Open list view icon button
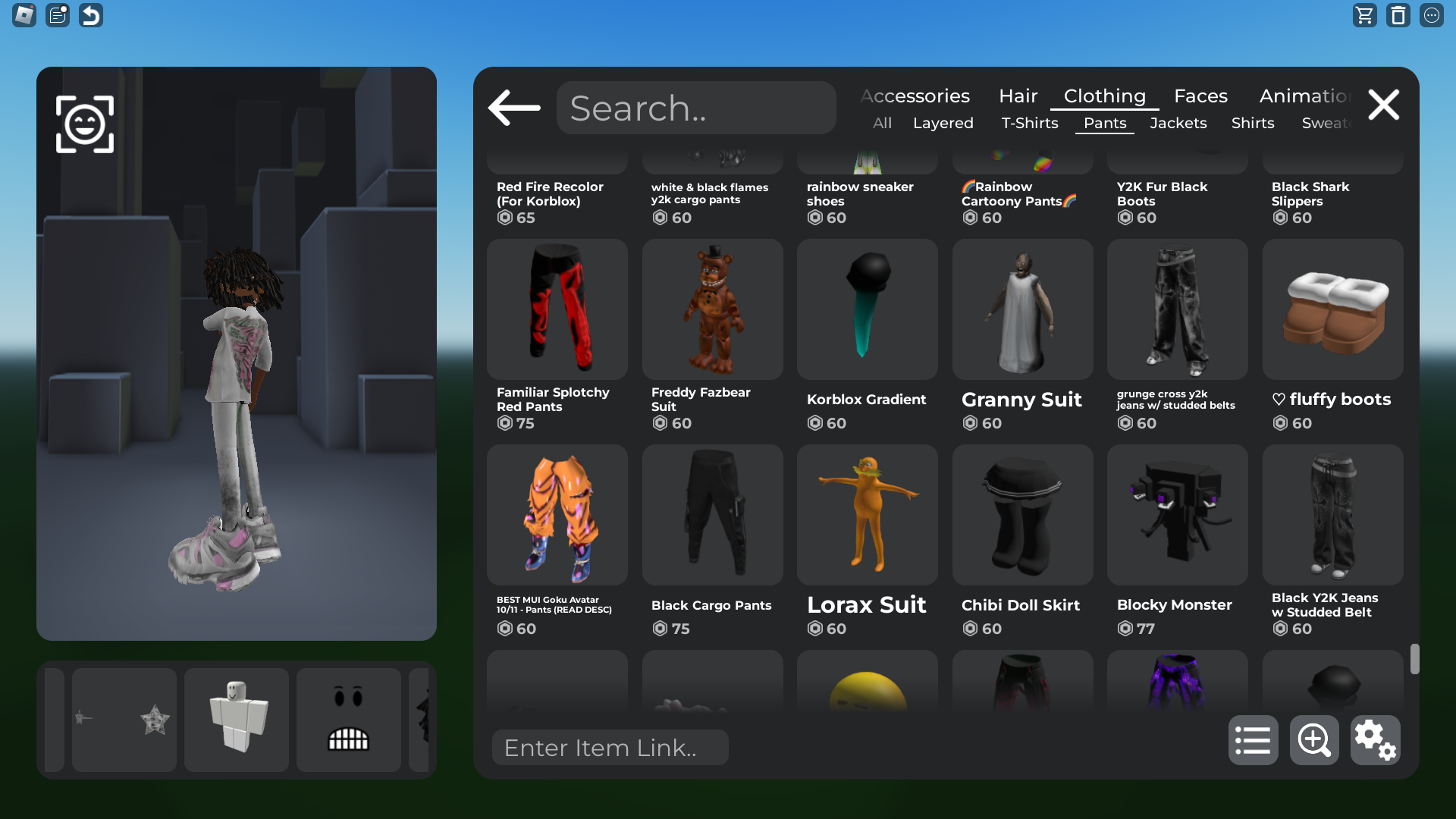 [x=1253, y=740]
